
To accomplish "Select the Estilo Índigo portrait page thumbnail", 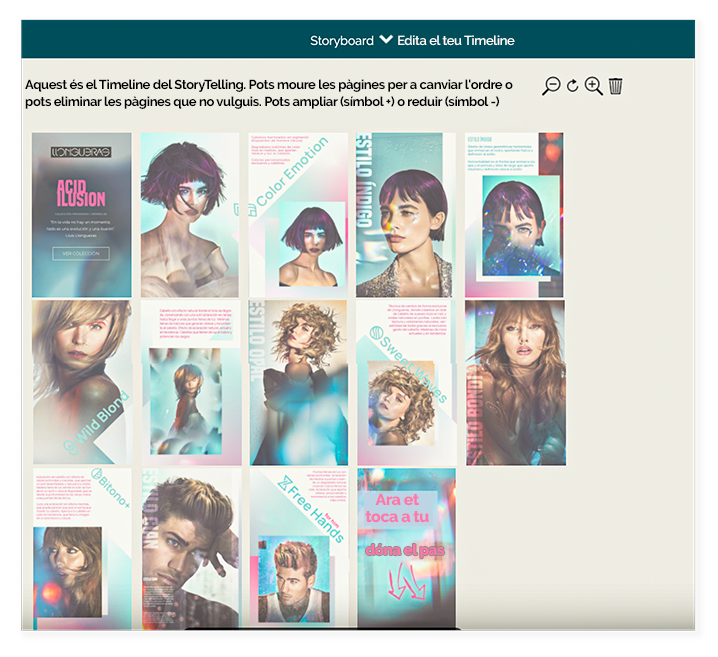I will tap(406, 215).
